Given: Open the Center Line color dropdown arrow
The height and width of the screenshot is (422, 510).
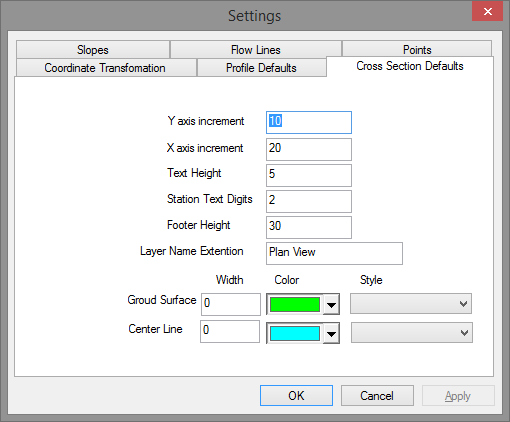Looking at the screenshot, I should point(331,333).
